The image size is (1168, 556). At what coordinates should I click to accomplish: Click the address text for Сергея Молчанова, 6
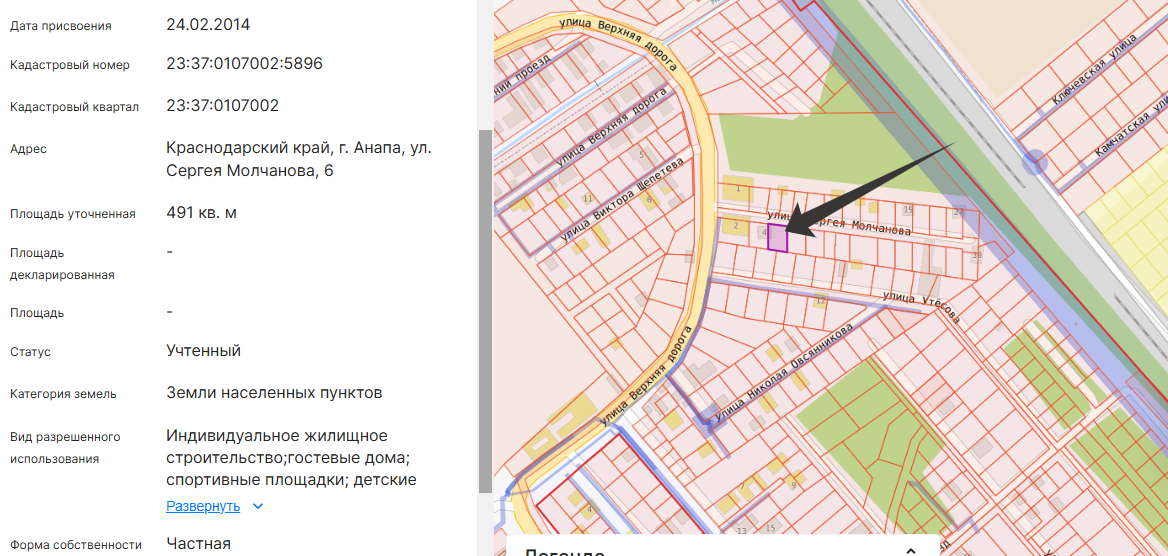pos(299,159)
